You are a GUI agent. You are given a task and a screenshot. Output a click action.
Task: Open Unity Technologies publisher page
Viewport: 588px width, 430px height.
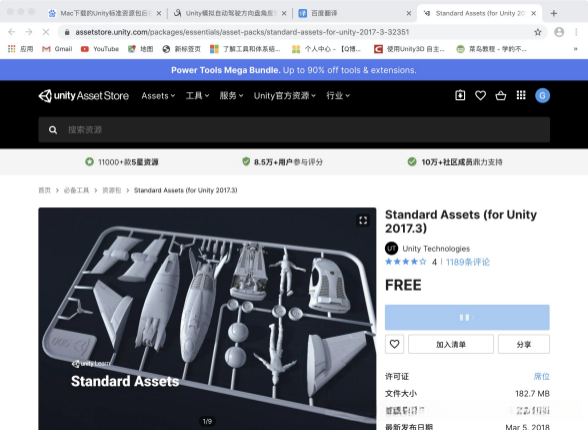click(x=436, y=249)
